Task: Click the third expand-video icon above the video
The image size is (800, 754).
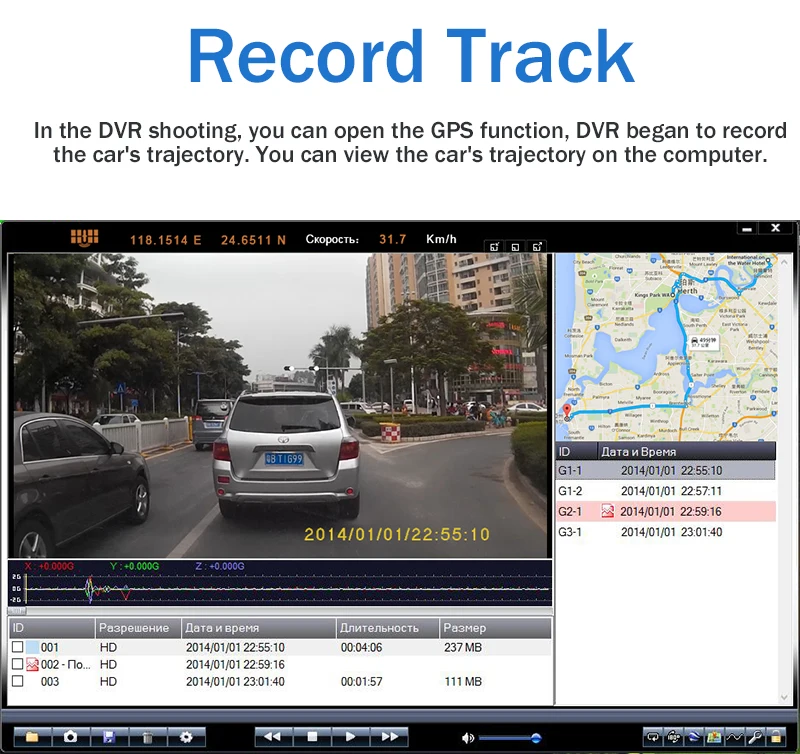Action: (x=537, y=247)
